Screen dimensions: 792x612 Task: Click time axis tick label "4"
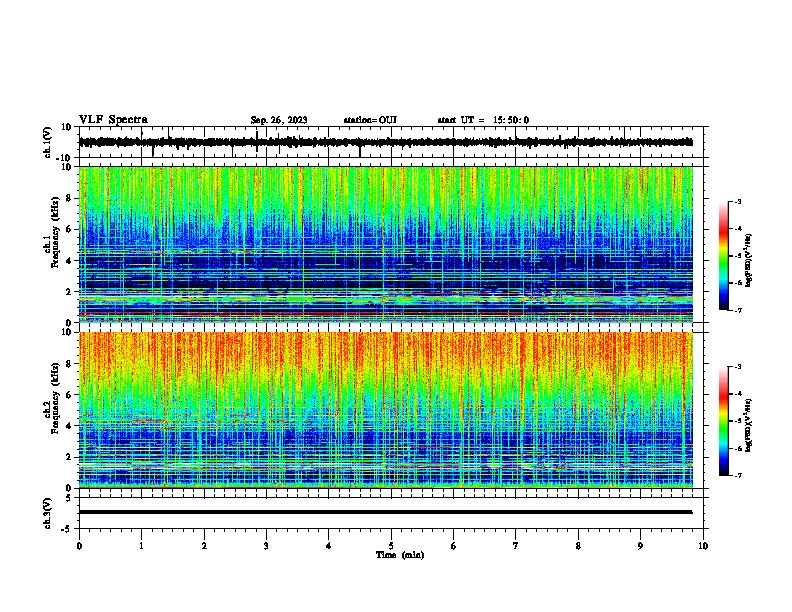[x=329, y=546]
